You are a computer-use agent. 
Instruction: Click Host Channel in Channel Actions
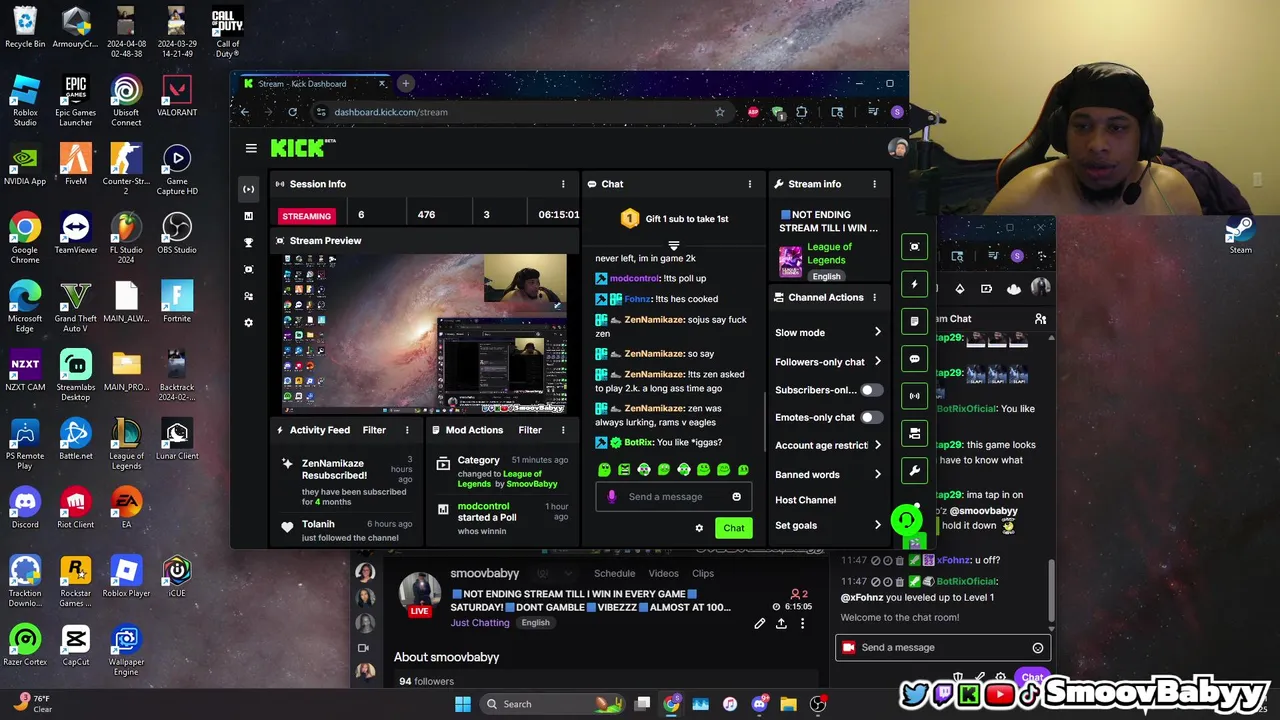(x=806, y=500)
